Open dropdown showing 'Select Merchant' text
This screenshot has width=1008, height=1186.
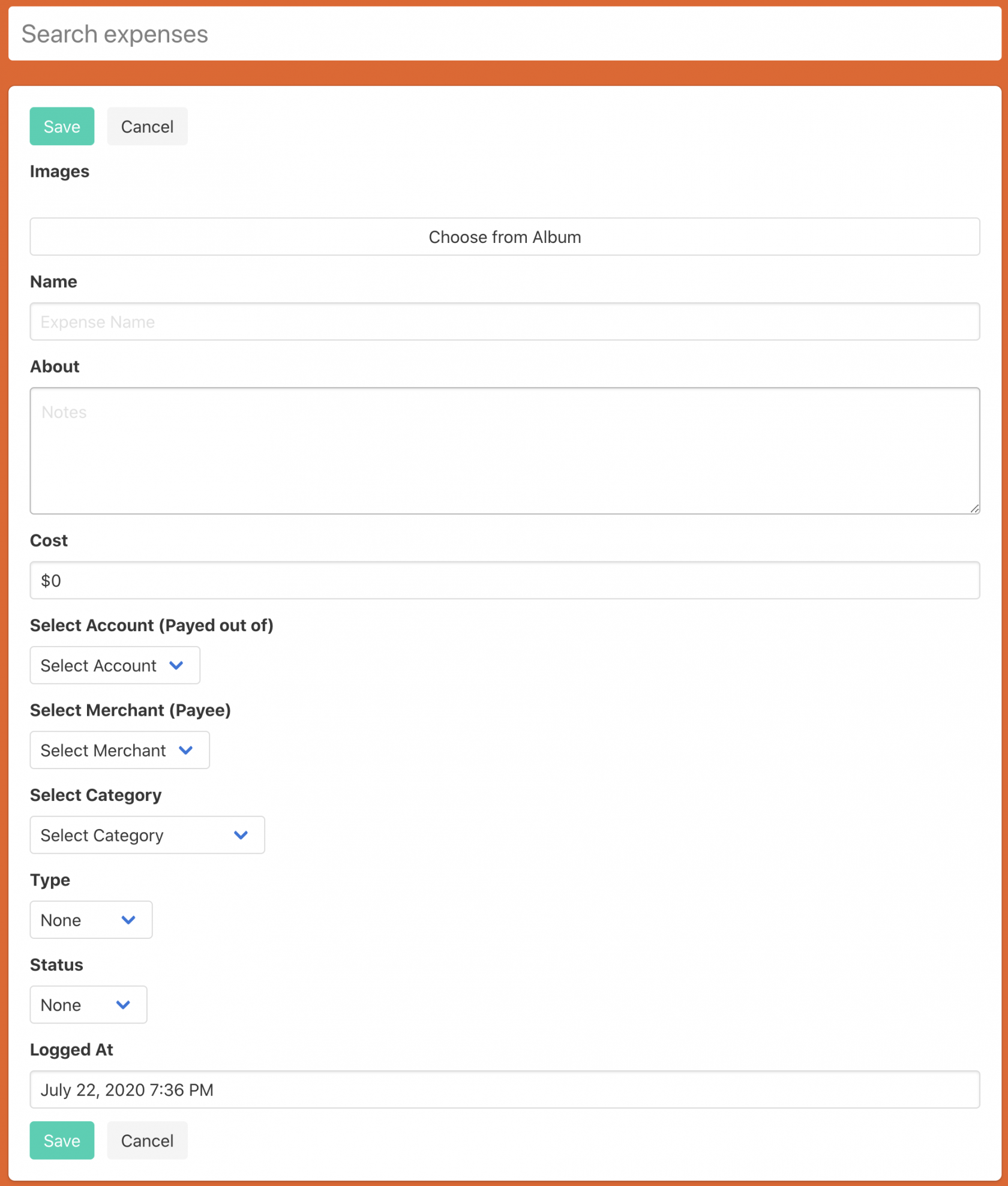103,750
